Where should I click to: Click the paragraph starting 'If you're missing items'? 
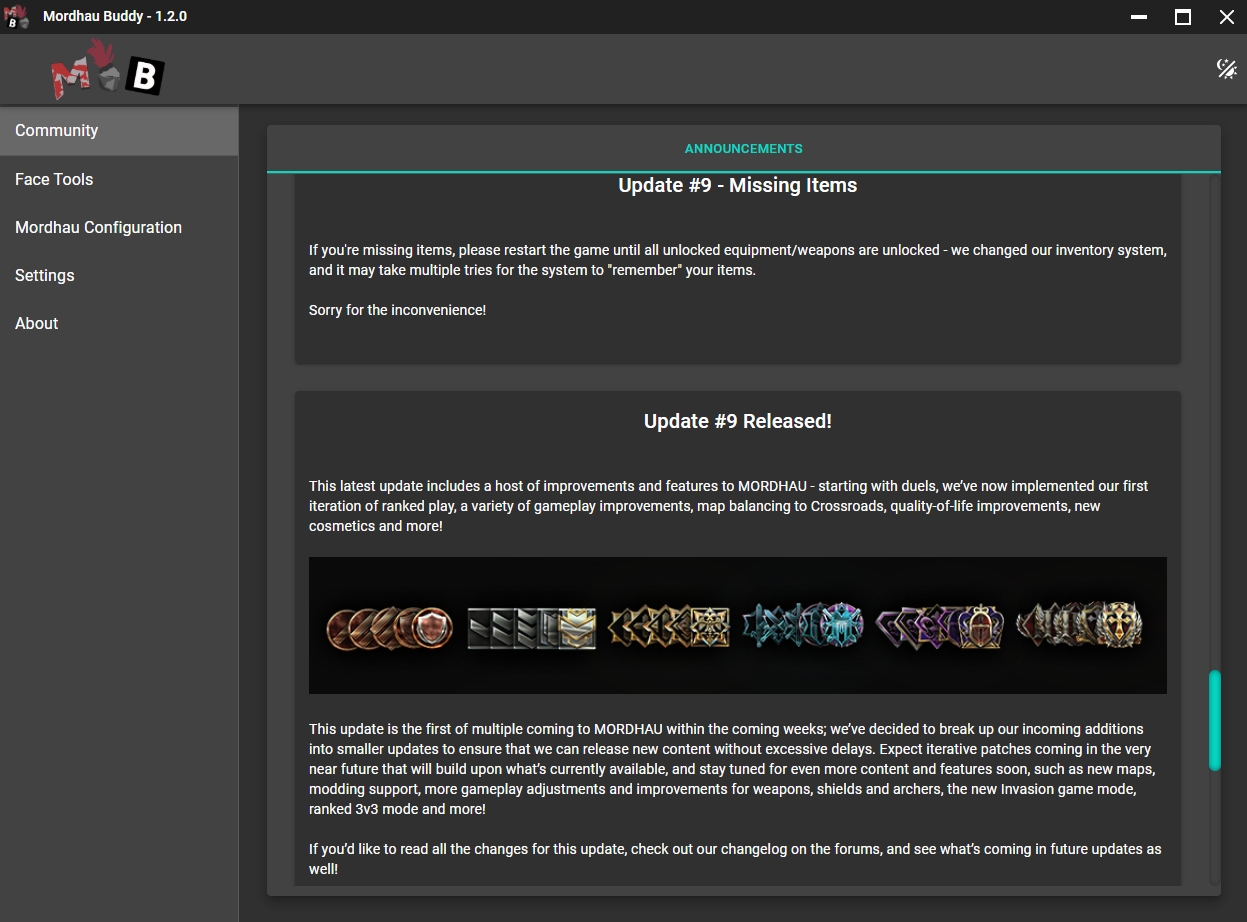click(738, 260)
